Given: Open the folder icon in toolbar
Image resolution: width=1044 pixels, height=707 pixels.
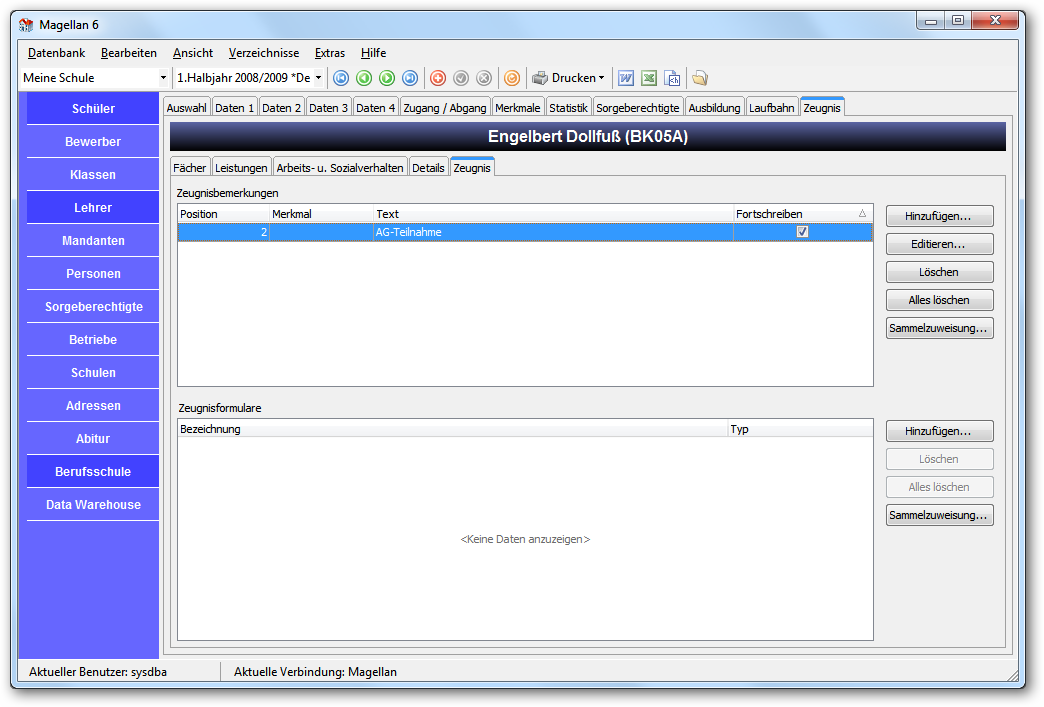Looking at the screenshot, I should coord(699,79).
